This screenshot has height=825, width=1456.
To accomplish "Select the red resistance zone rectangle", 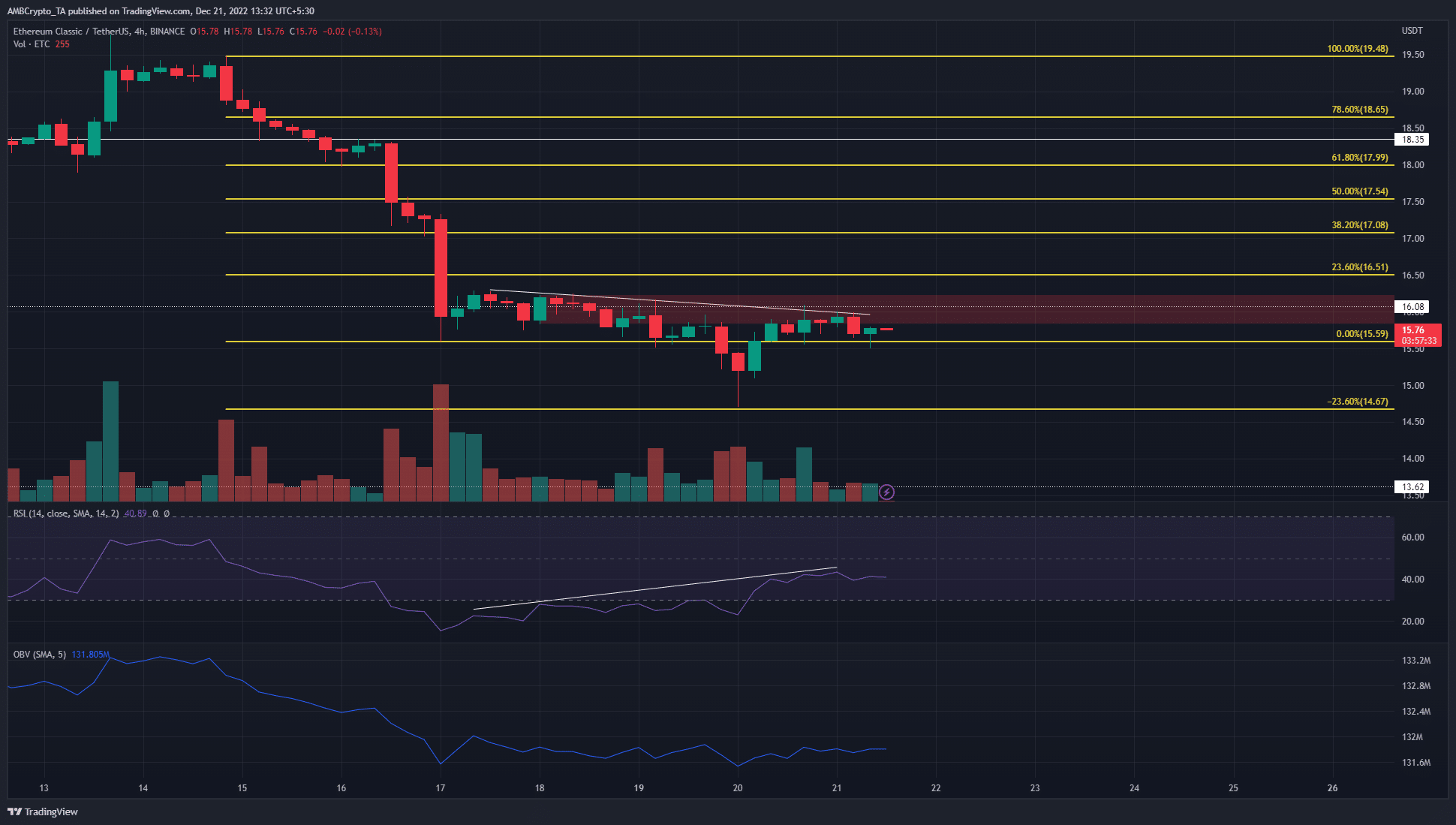I will click(x=968, y=309).
